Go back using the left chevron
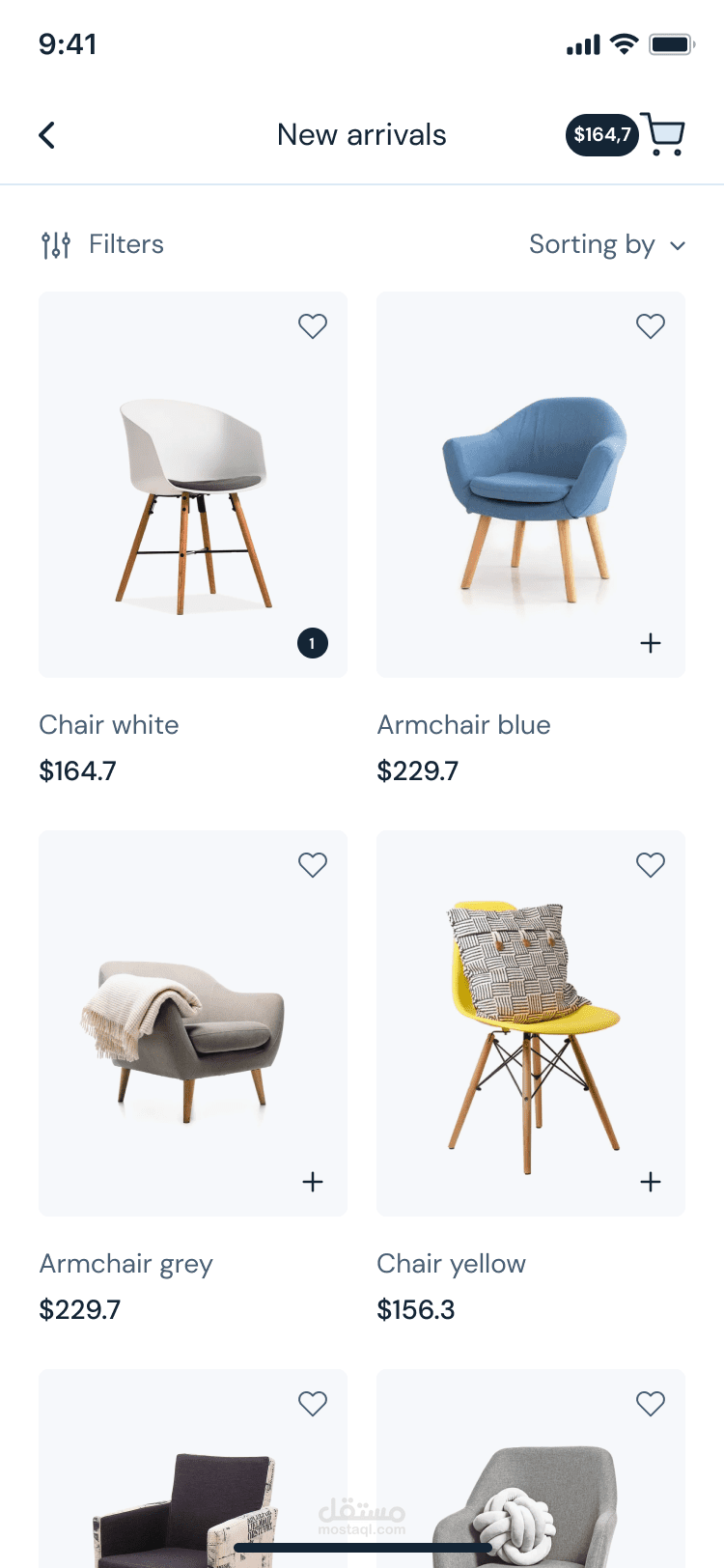724x1568 pixels. (x=46, y=135)
